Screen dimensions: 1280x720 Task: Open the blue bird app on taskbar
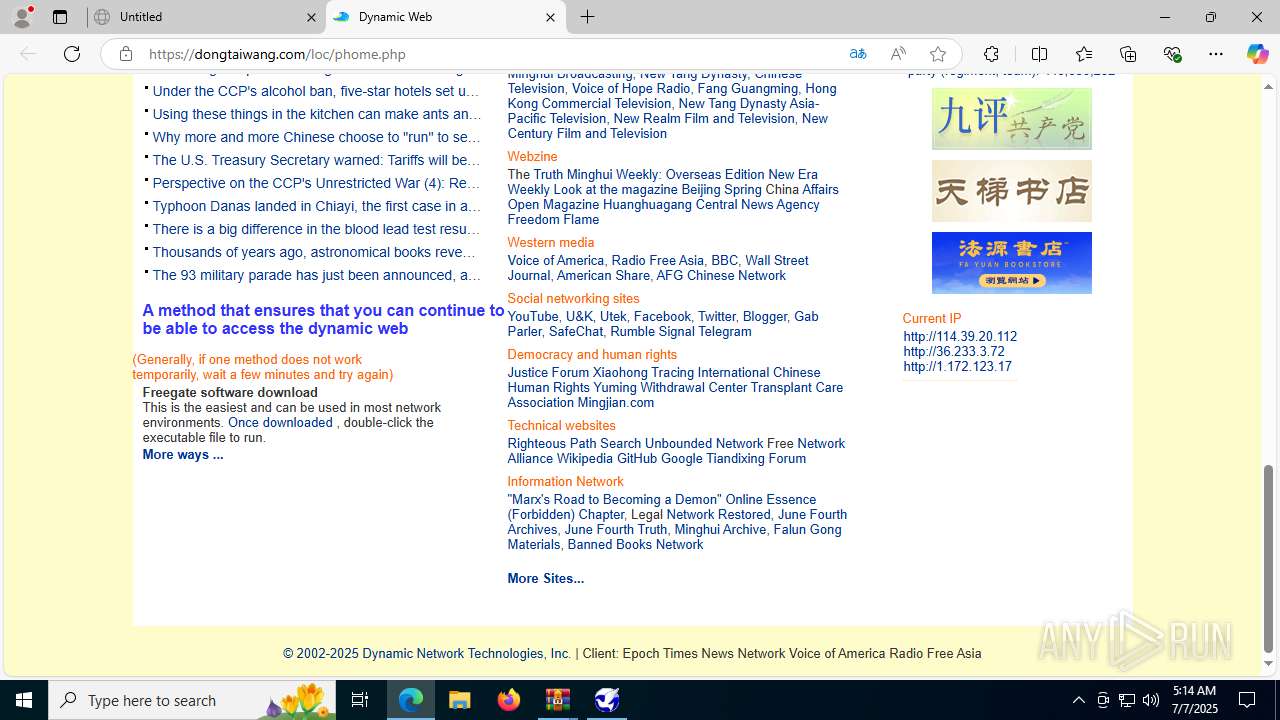607,700
